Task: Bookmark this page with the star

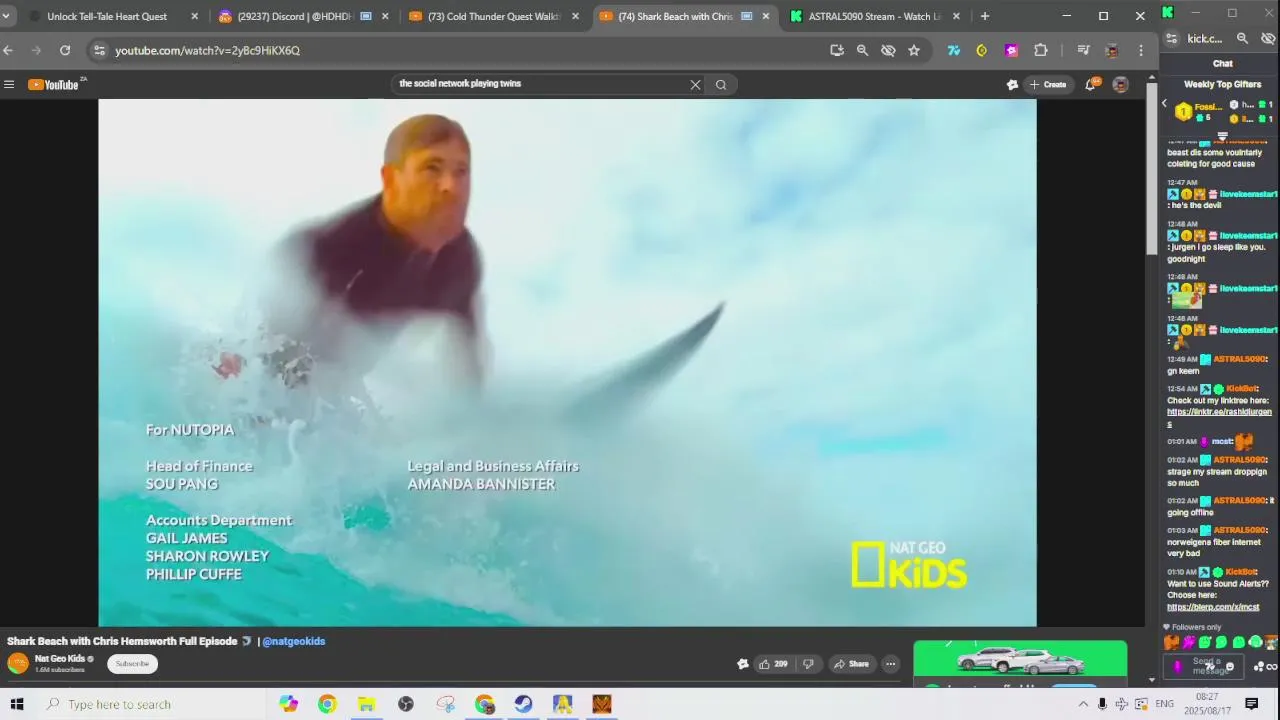Action: coord(914,50)
